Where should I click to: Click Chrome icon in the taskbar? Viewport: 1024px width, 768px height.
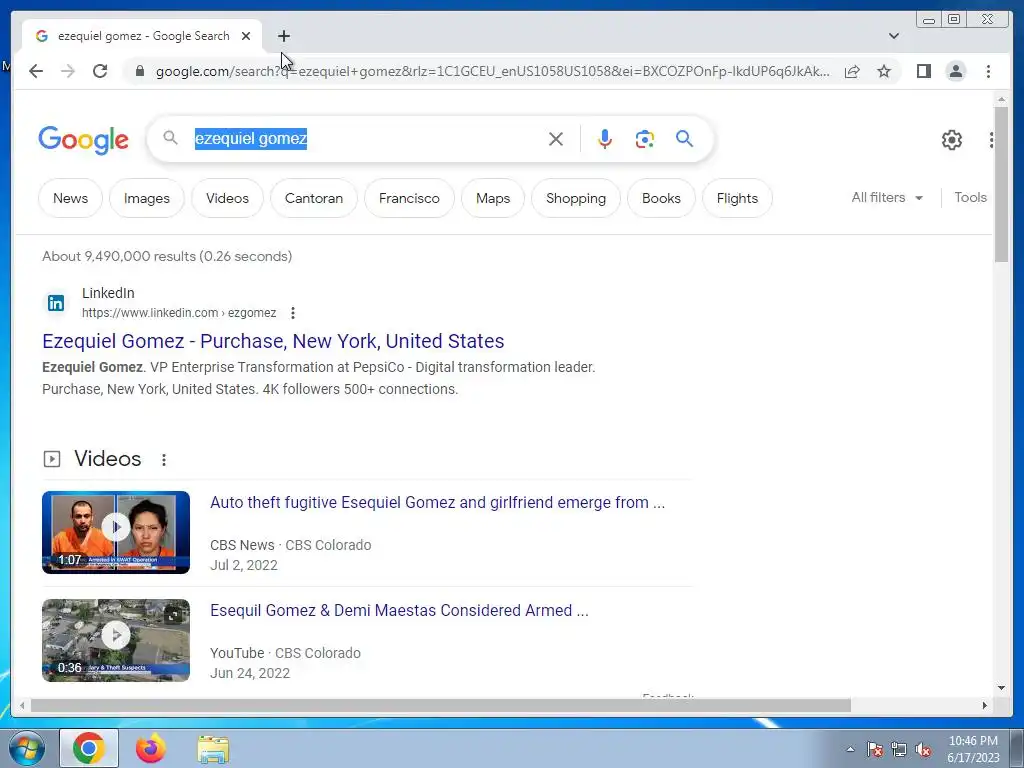[x=89, y=748]
